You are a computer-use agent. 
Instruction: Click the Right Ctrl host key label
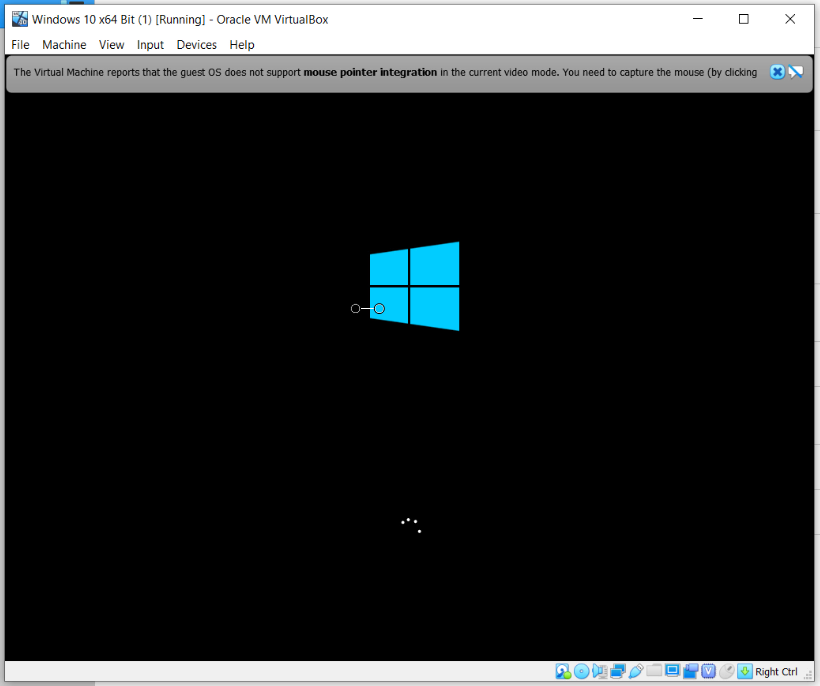pos(776,672)
